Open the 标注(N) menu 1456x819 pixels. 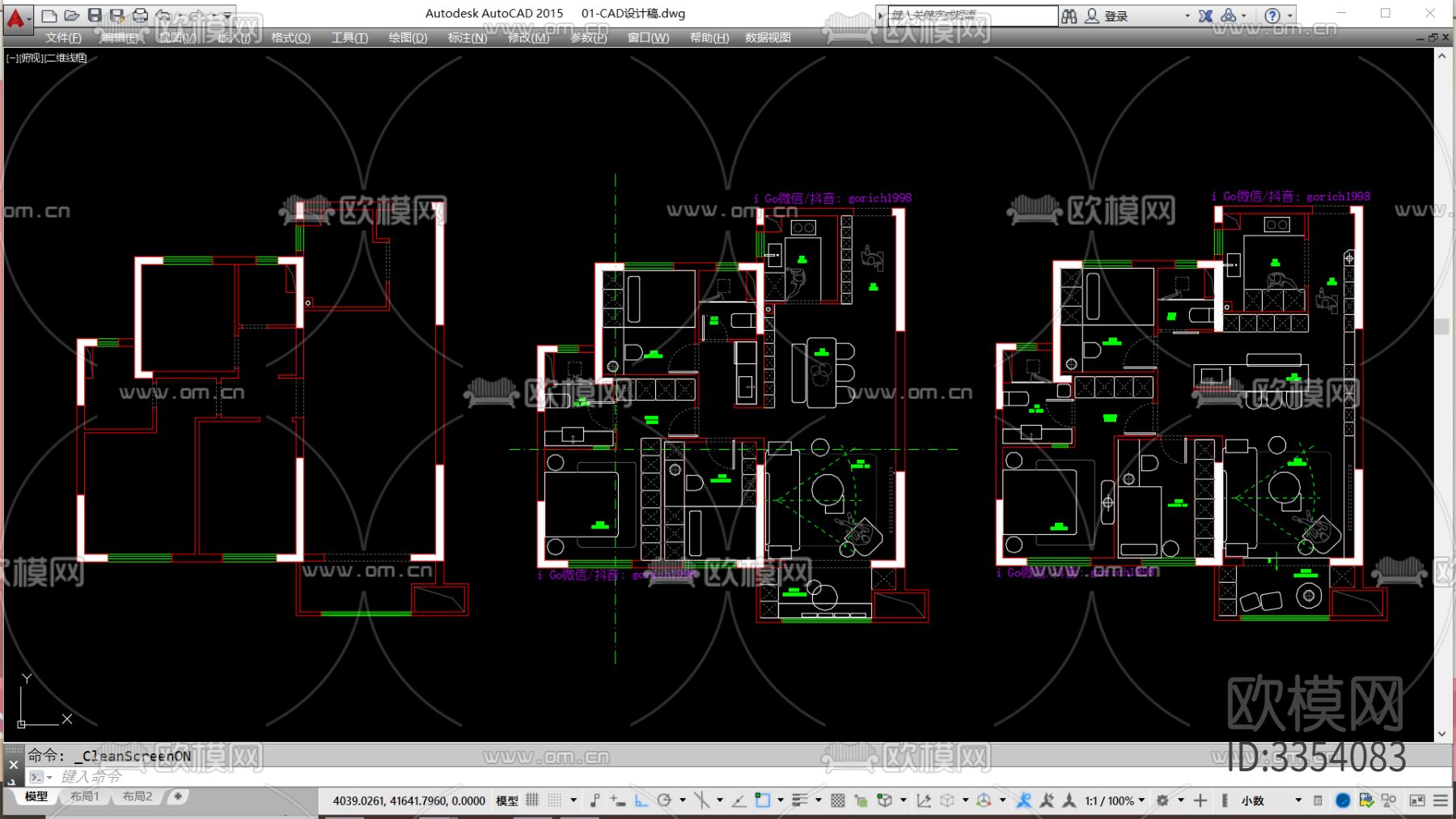click(x=468, y=37)
